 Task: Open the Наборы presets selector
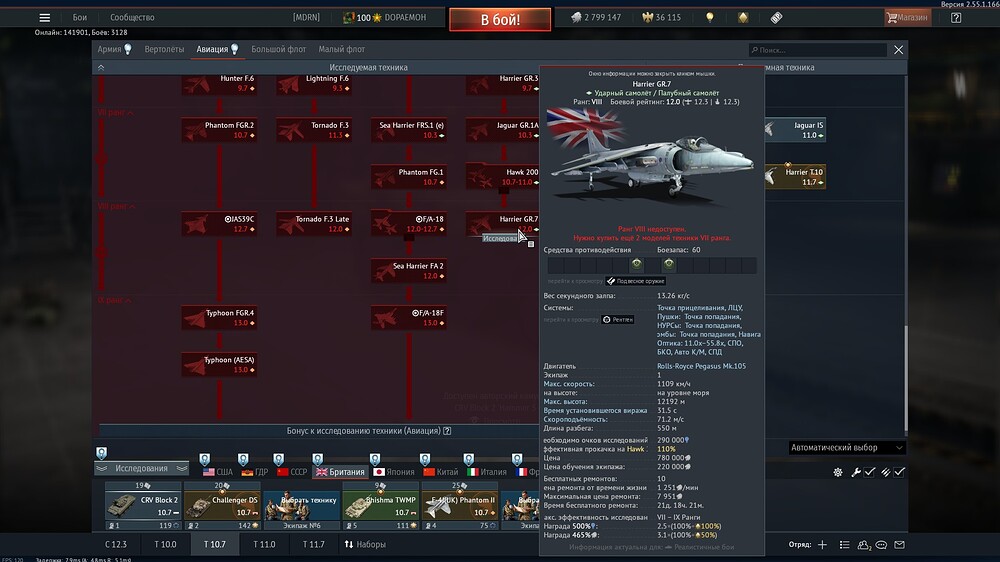tap(365, 544)
